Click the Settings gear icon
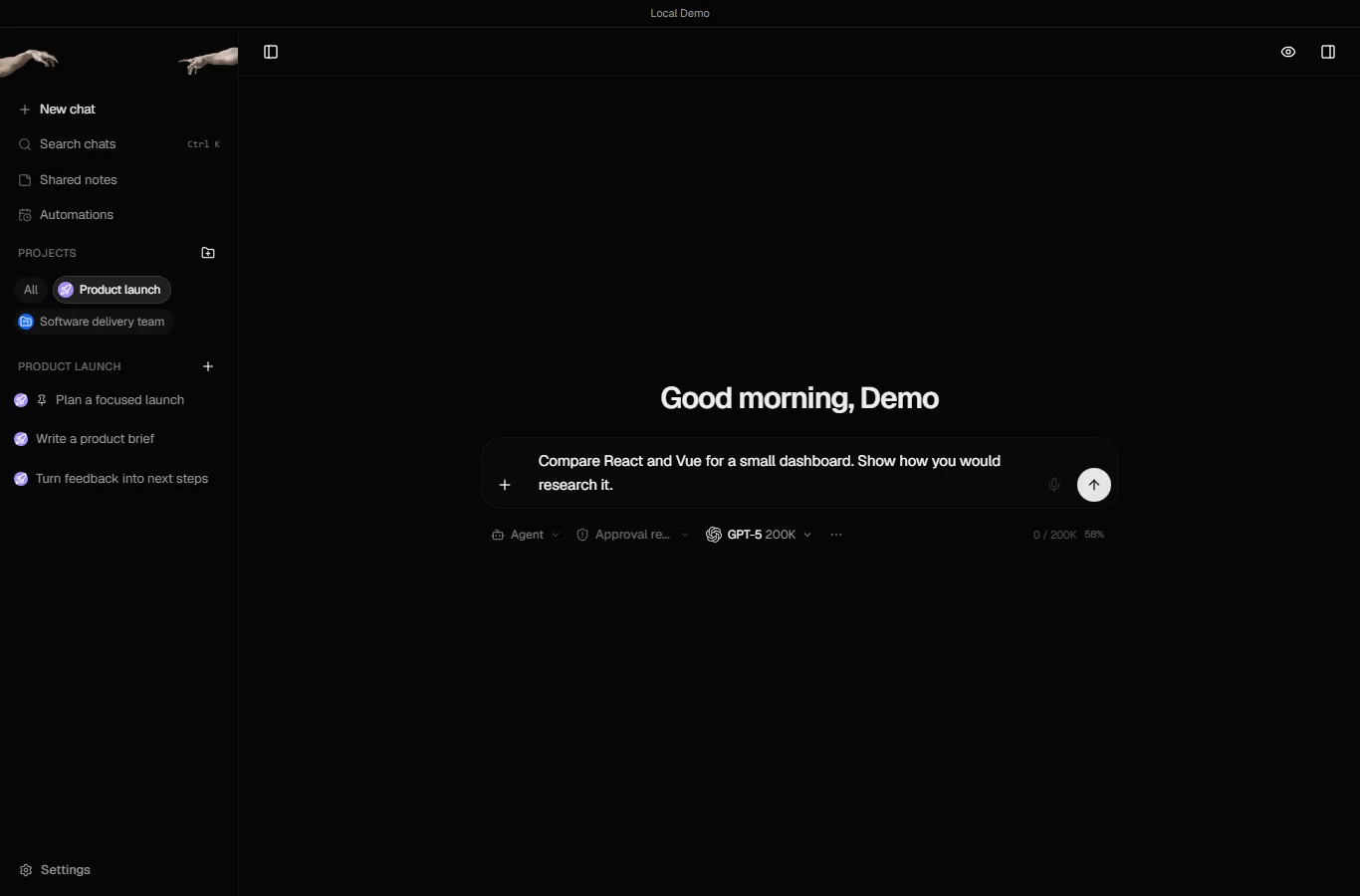This screenshot has height=896, width=1360. pos(26,870)
